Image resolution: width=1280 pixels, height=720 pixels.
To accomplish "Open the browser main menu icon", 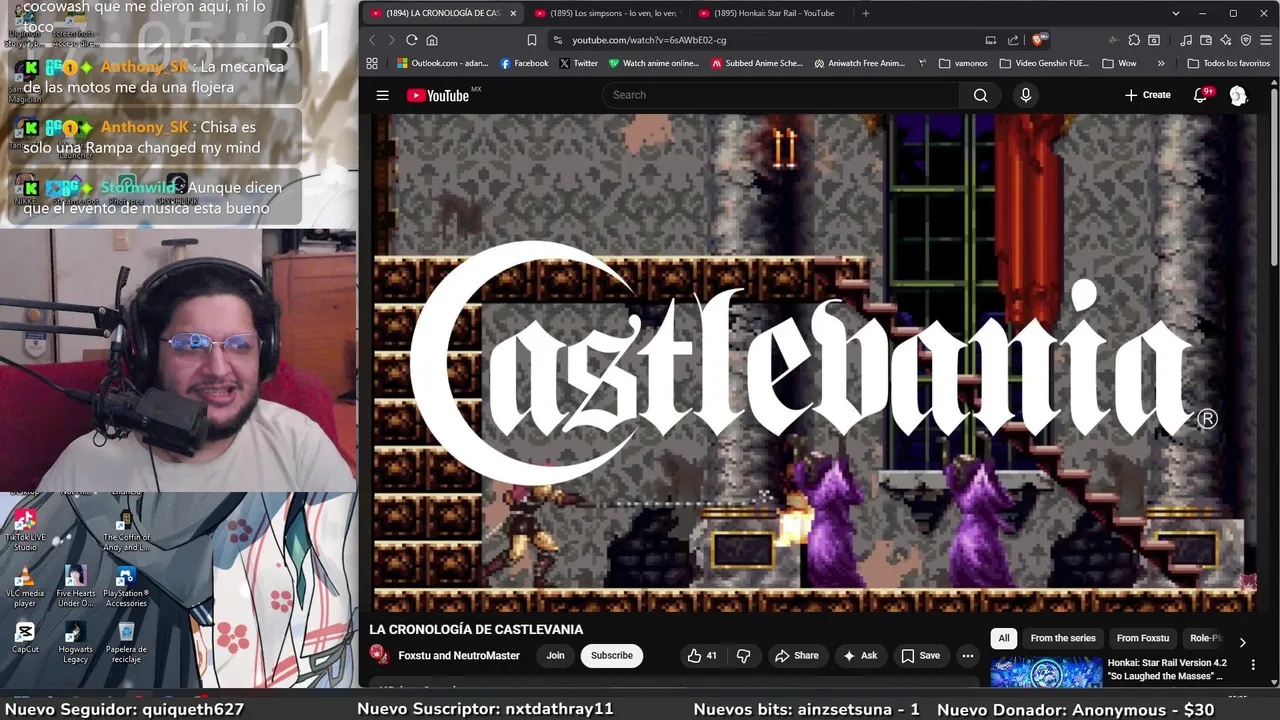I will pos(1266,40).
